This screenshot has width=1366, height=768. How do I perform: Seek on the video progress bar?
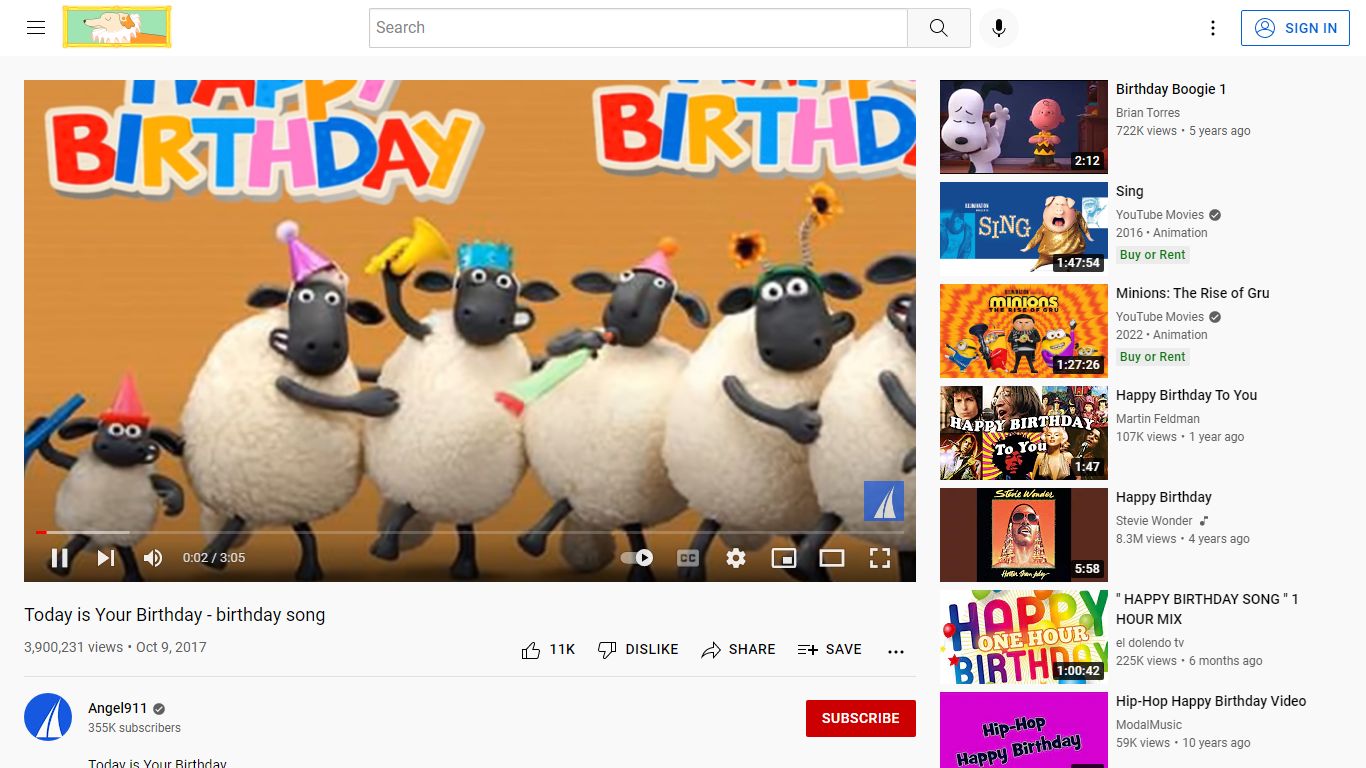tap(470, 532)
